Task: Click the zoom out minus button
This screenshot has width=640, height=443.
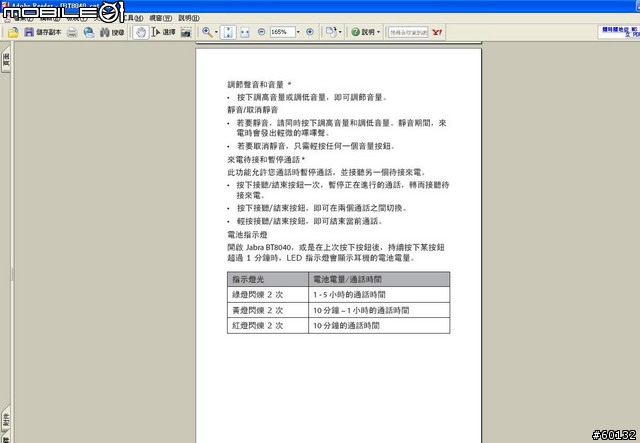Action: pyautogui.click(x=262, y=32)
